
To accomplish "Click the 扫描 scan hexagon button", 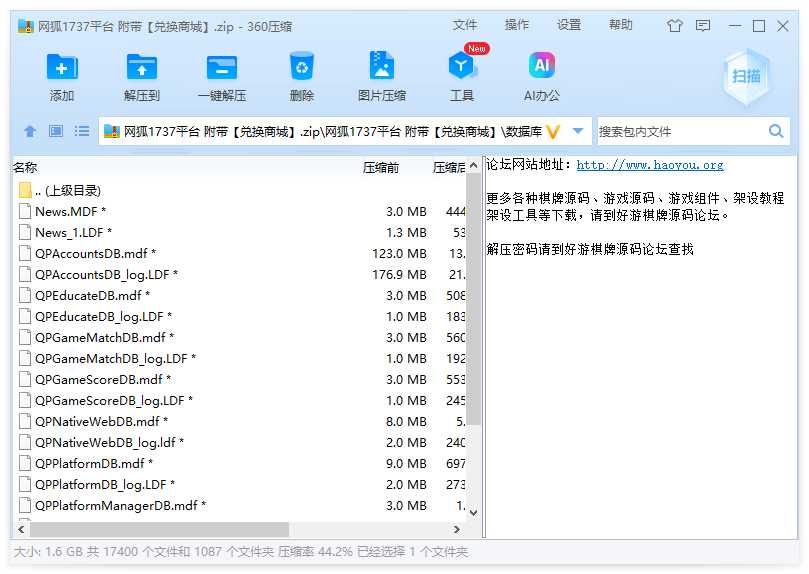I will click(x=746, y=76).
